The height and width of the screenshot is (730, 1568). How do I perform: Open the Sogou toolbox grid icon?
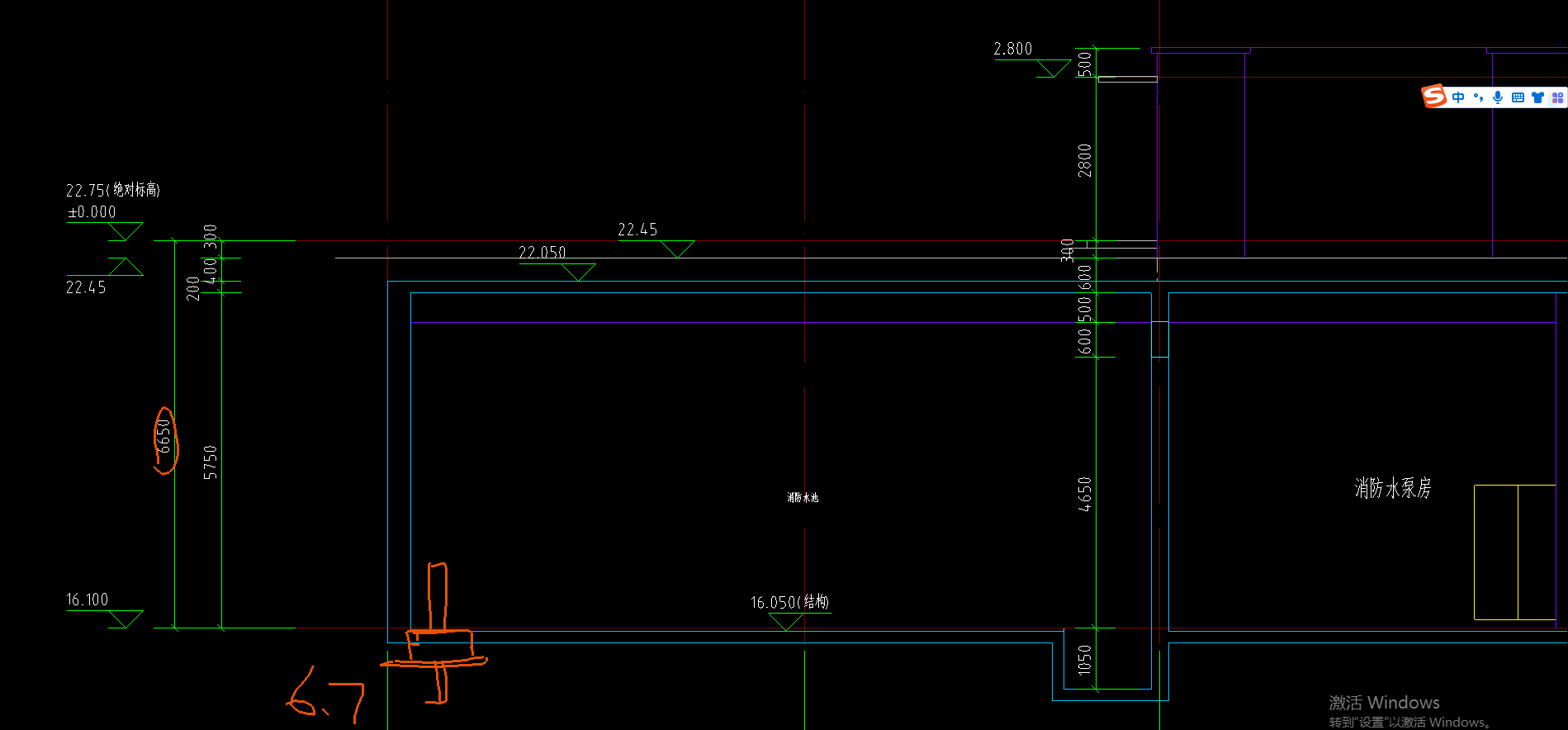pos(1557,97)
